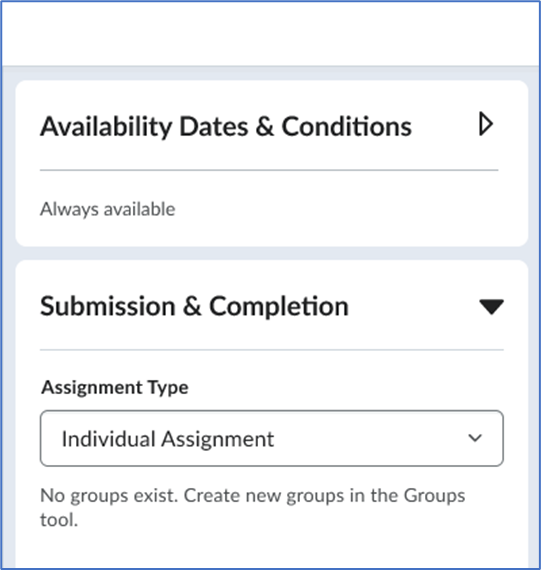Viewport: 541px width, 570px height.
Task: Click the word 'Groups' in the hint text
Action: click(434, 495)
